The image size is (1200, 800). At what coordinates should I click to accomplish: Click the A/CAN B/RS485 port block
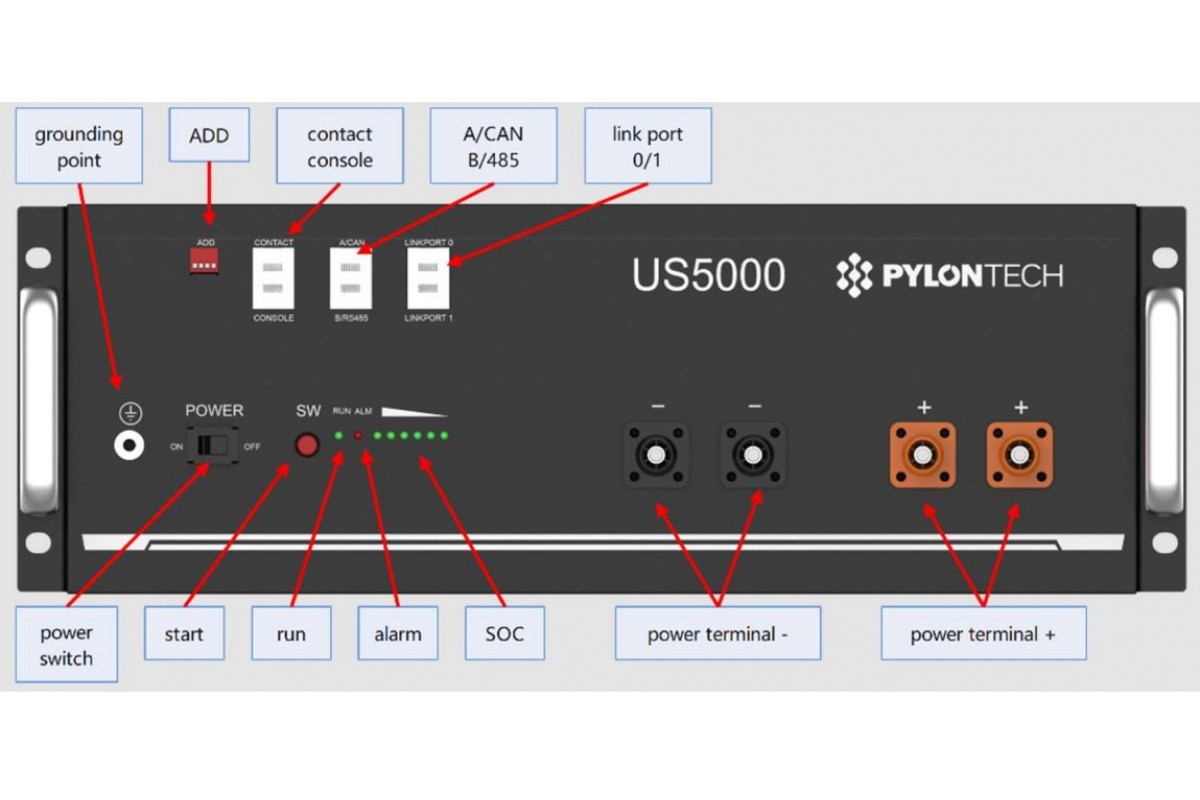point(351,279)
